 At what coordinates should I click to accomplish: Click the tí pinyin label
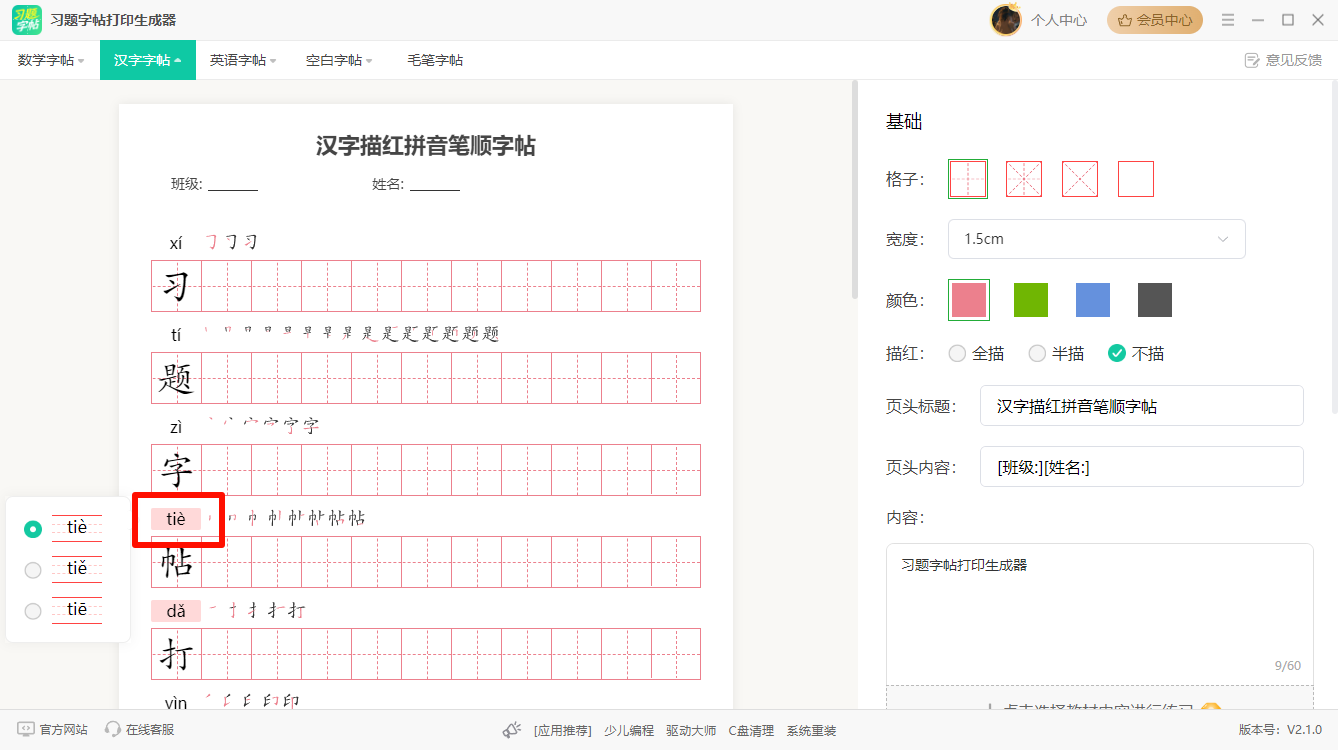click(176, 334)
